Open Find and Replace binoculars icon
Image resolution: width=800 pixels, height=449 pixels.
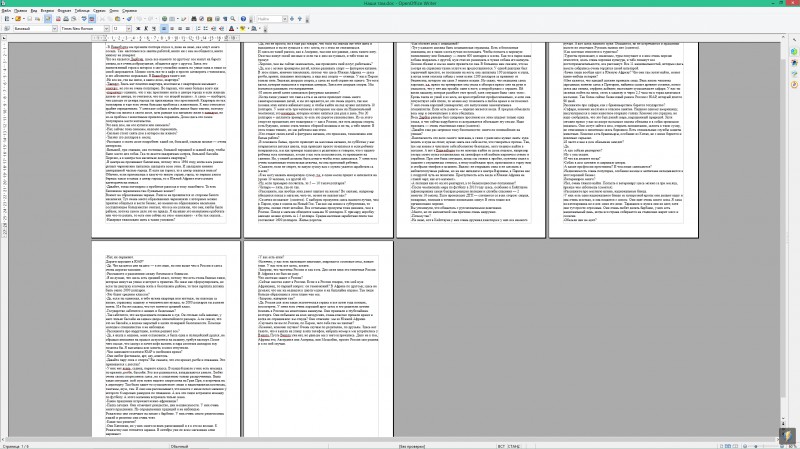(194, 19)
